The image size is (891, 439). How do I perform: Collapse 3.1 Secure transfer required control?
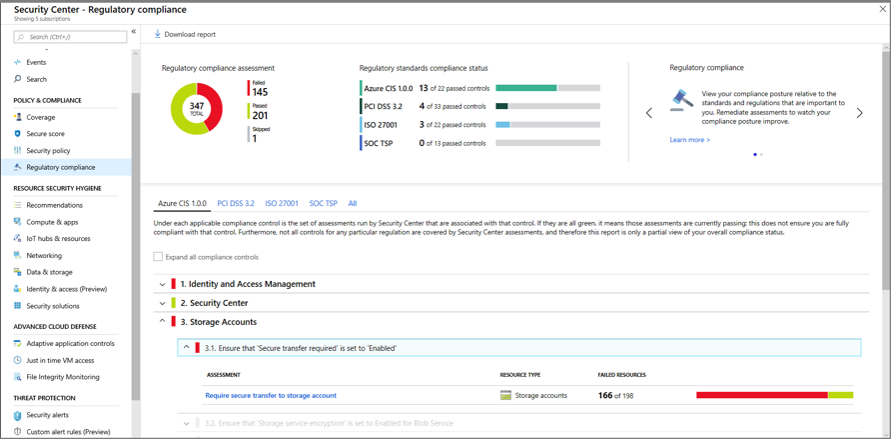186,348
